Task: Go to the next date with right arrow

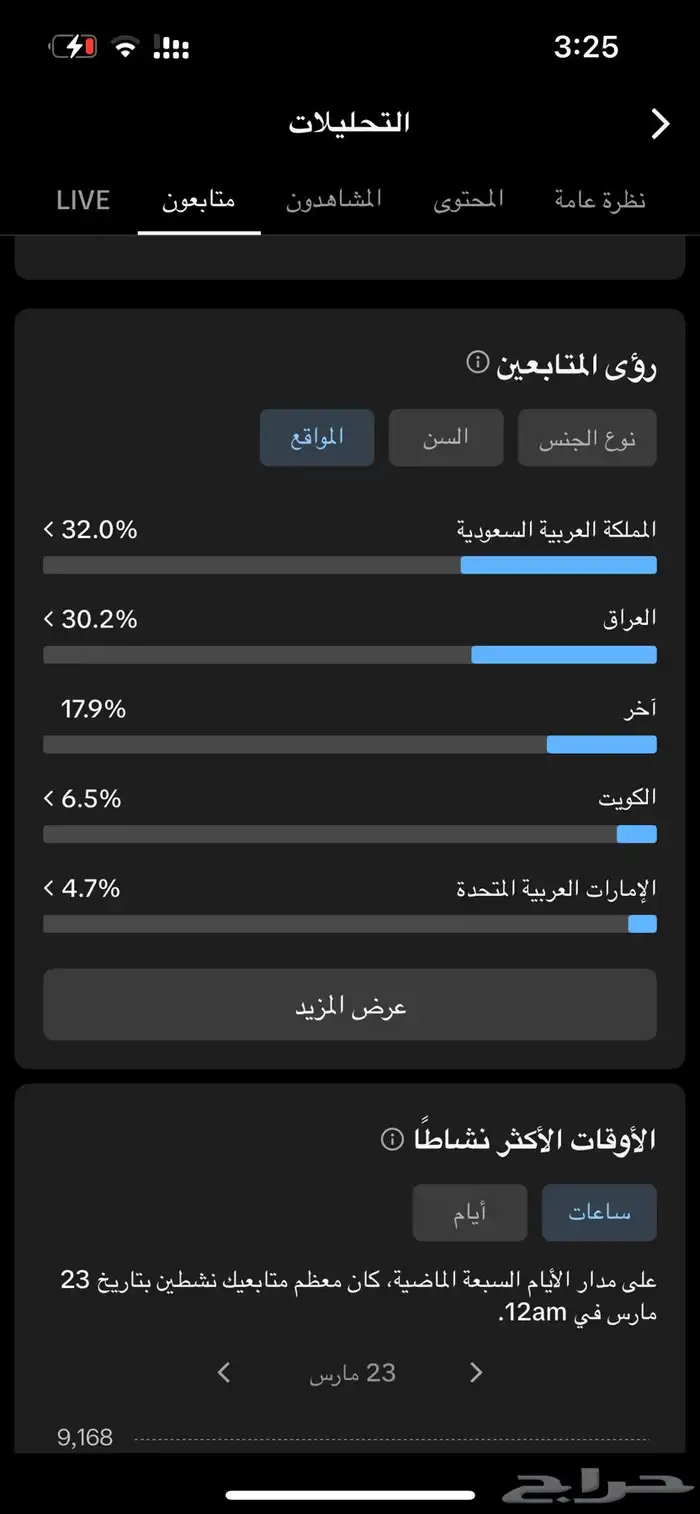Action: (476, 1372)
